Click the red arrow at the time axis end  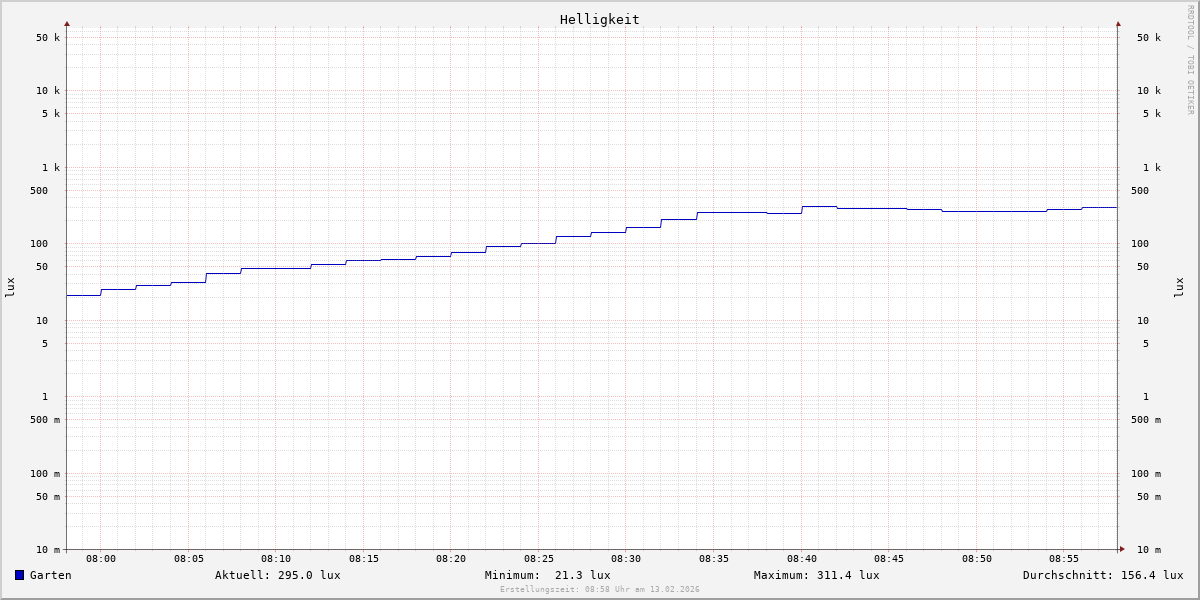(1122, 549)
